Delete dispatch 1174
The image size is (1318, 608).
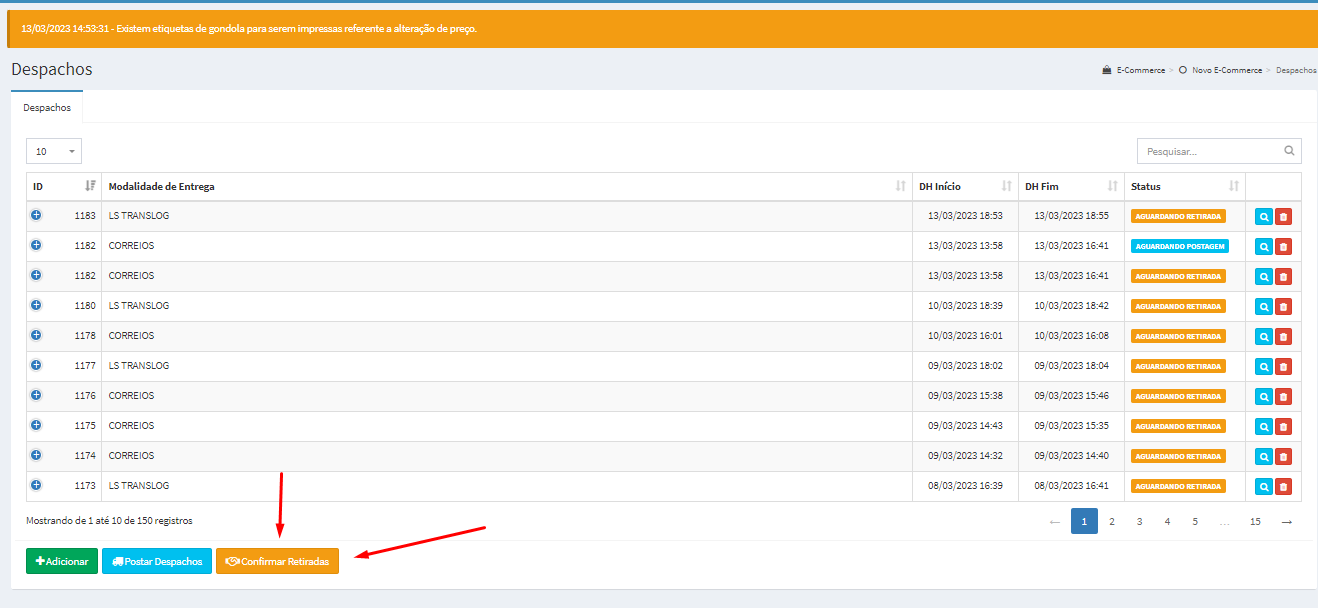(x=1283, y=457)
